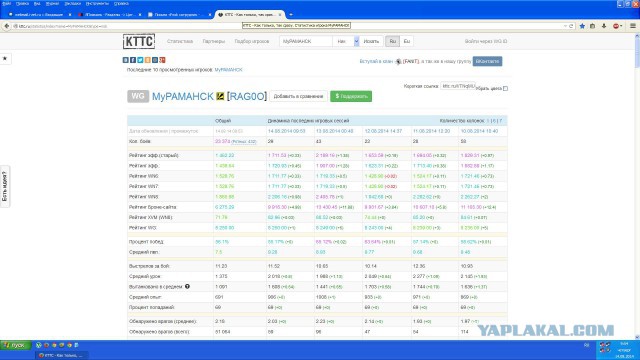Click the star widget on the left edge
Viewport: 640px width, 360px height.
[x=5, y=58]
